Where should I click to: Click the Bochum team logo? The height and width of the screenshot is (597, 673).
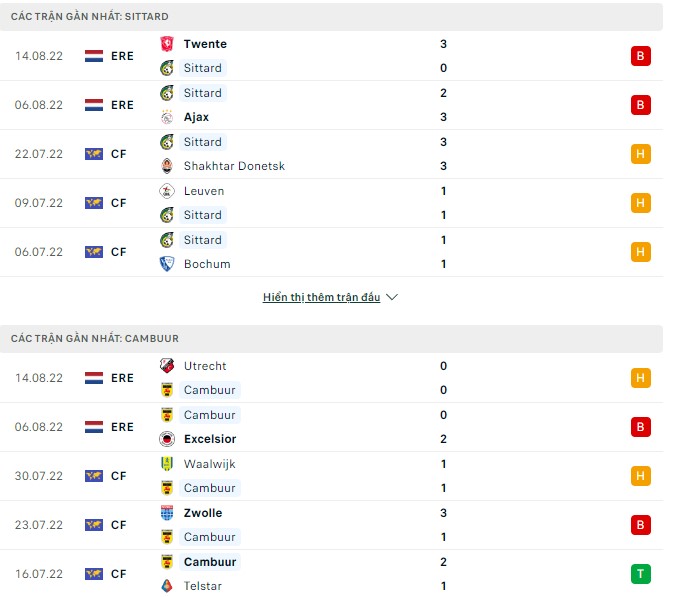[167, 264]
